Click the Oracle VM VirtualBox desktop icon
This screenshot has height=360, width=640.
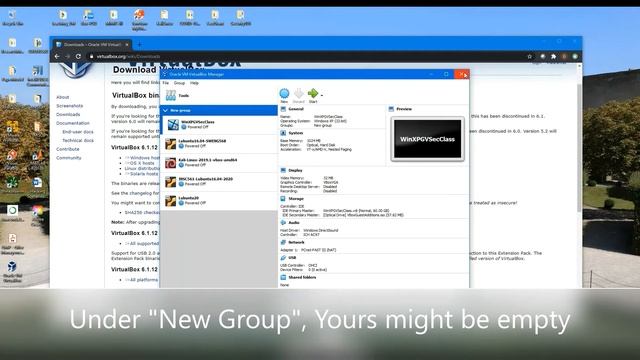point(12,271)
